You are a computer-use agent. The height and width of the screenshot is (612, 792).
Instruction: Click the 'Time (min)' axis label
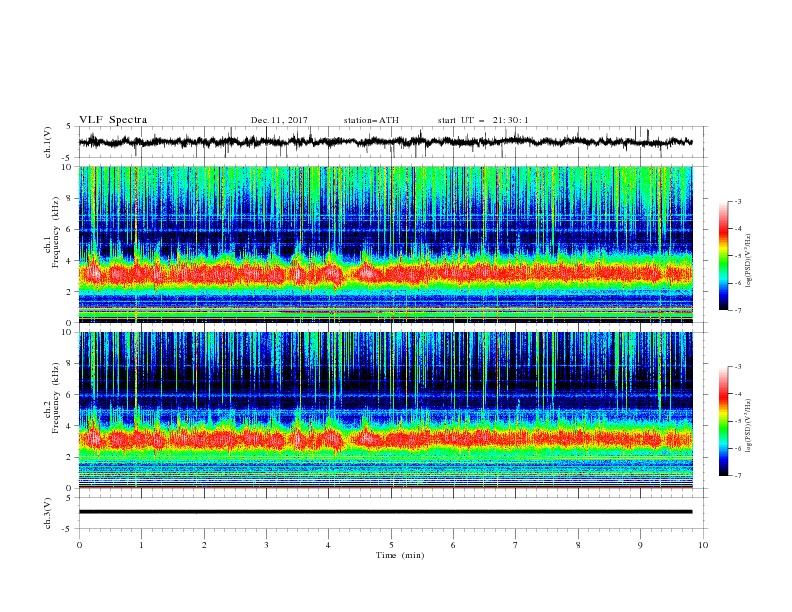pos(400,555)
